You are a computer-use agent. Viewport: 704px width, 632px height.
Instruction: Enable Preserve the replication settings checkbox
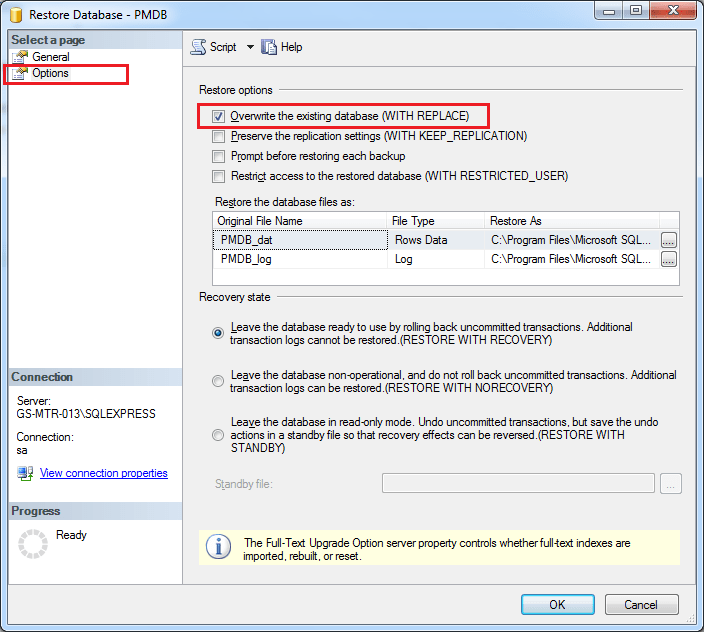click(x=218, y=136)
